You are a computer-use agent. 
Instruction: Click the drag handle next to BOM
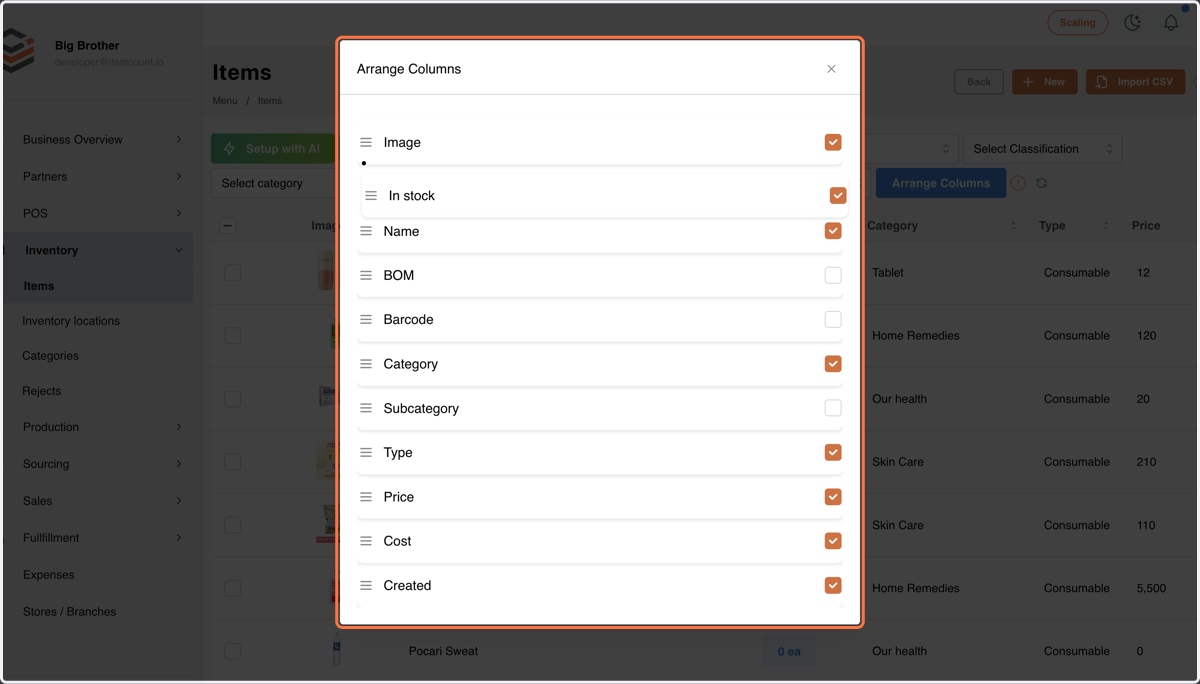pos(366,275)
